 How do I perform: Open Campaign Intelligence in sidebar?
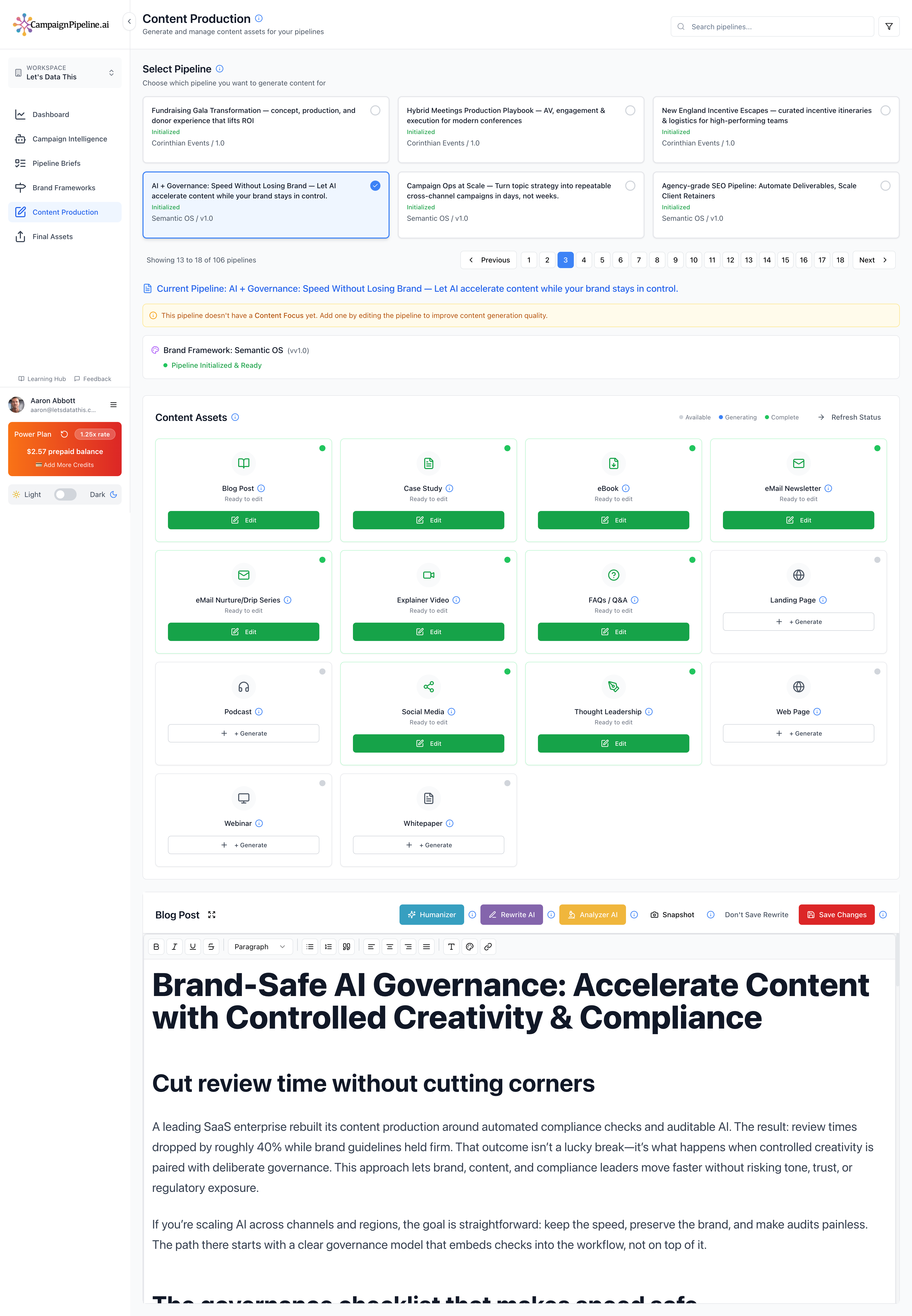click(x=65, y=139)
